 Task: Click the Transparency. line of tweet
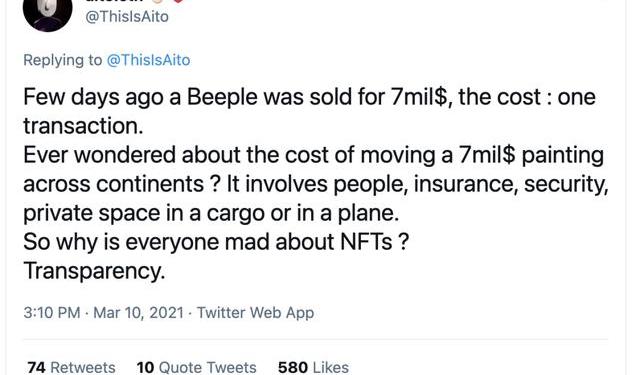point(94,271)
